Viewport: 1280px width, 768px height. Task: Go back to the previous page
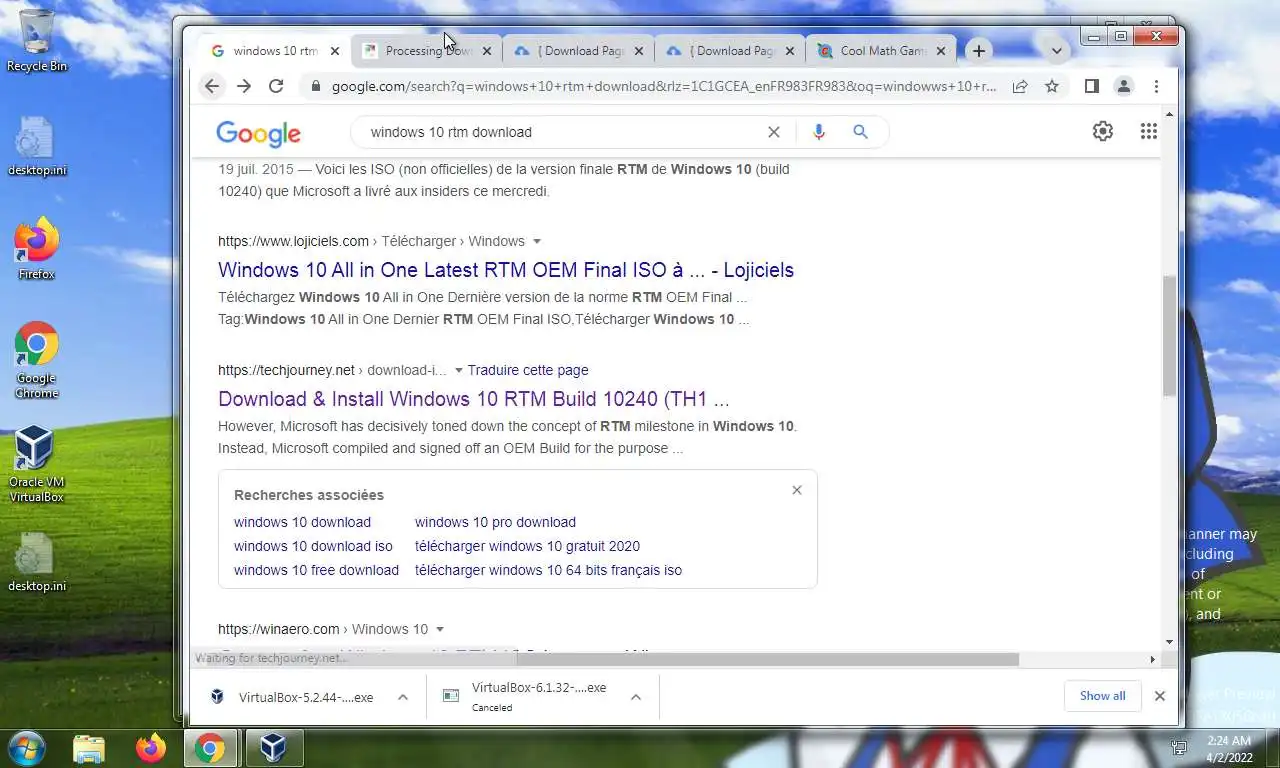click(x=212, y=87)
